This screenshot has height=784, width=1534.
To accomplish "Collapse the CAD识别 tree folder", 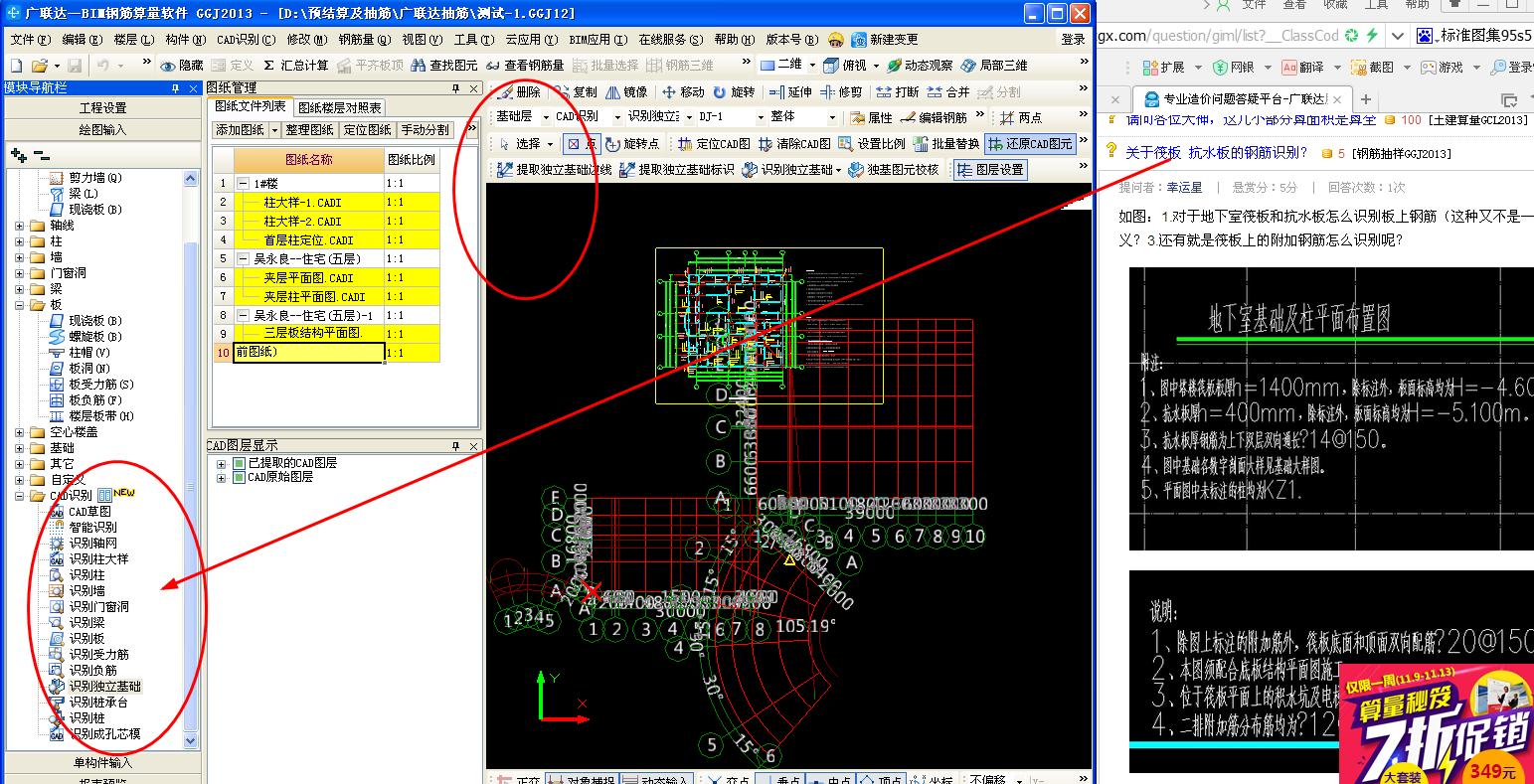I will 20,495.
